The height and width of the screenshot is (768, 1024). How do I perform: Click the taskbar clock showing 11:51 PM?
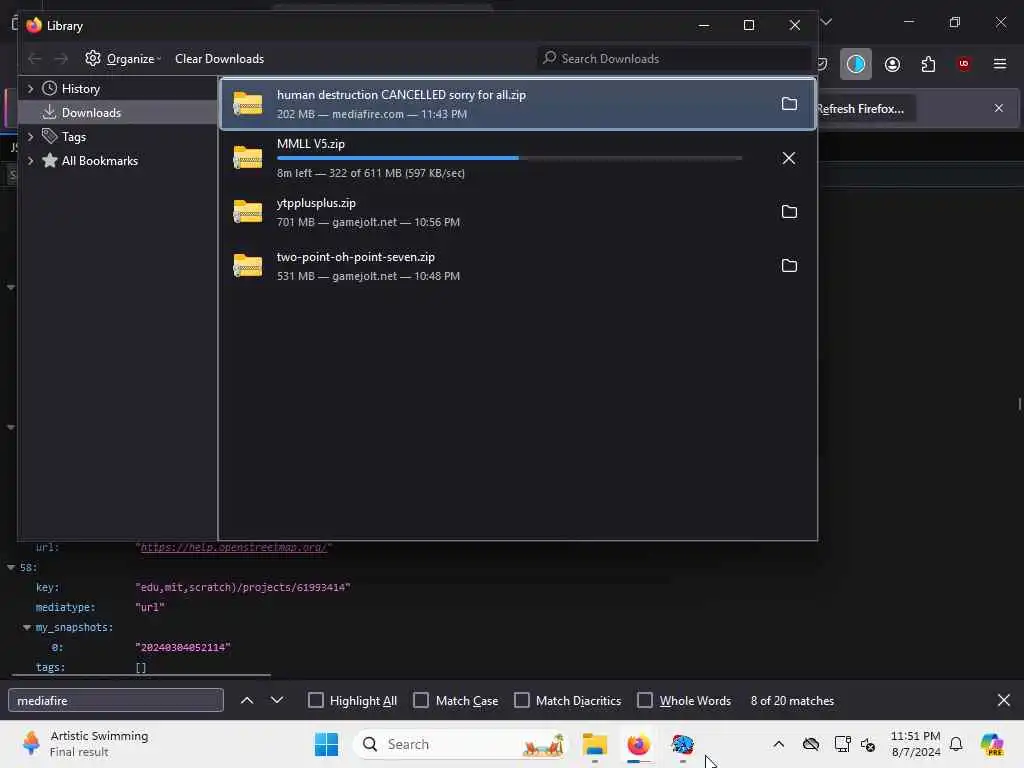pyautogui.click(x=916, y=744)
